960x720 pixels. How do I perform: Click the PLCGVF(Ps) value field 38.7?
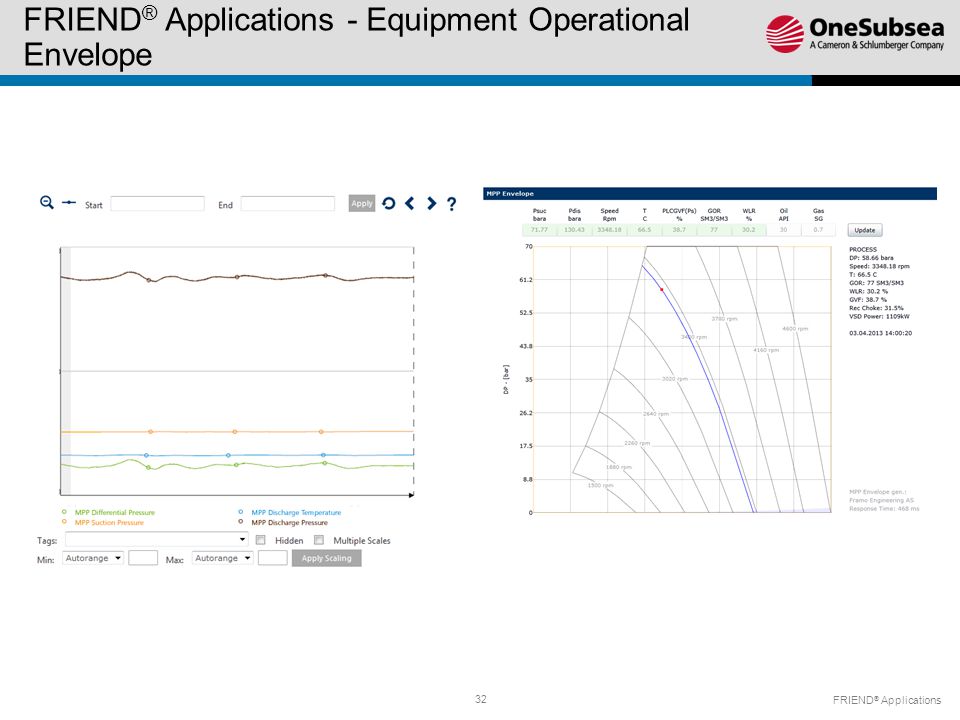[x=679, y=230]
